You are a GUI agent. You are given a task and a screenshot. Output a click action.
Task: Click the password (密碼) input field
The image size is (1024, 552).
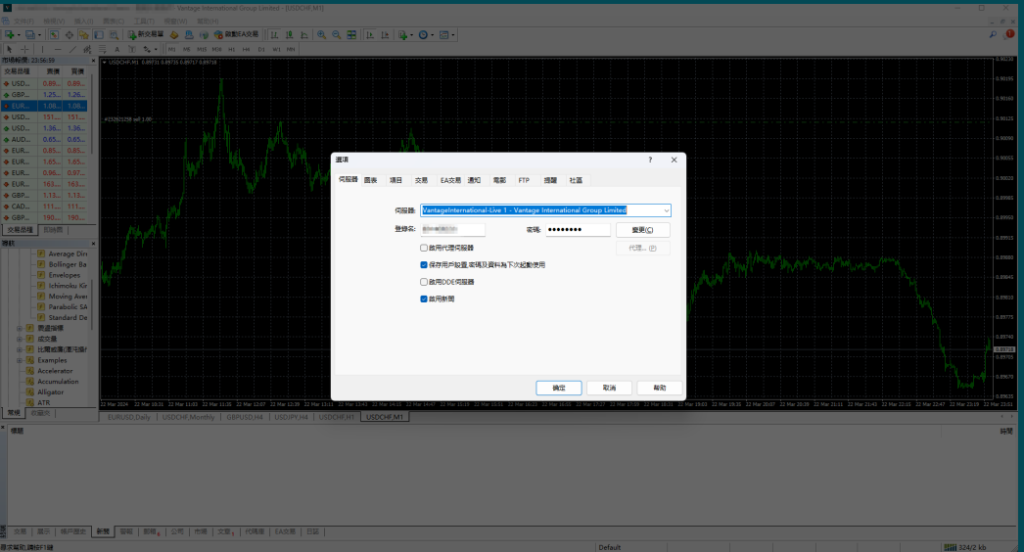pos(576,229)
